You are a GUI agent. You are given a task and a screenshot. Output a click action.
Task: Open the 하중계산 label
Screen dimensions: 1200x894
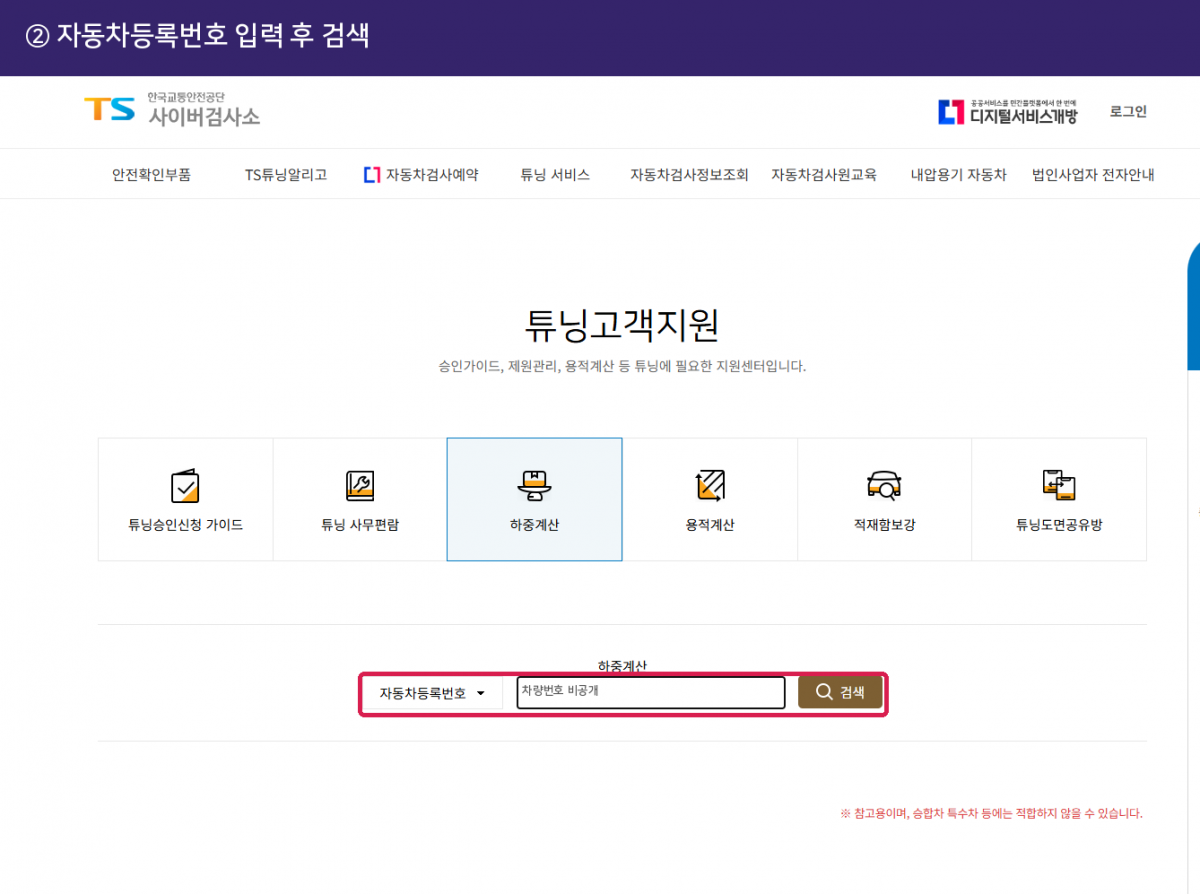click(534, 525)
